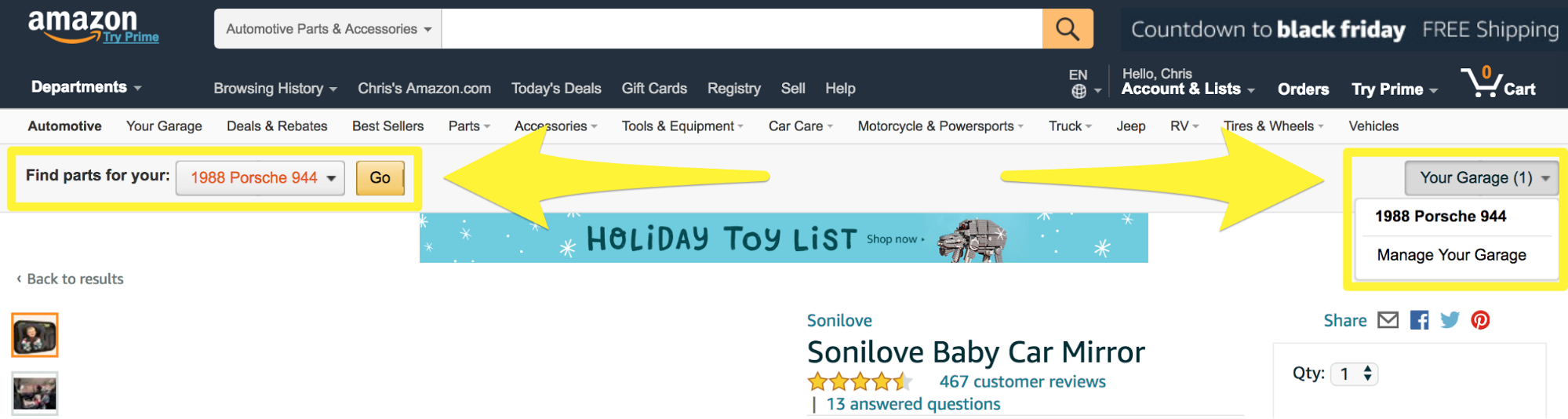Go back to results
Image resolution: width=1568 pixels, height=419 pixels.
point(71,279)
